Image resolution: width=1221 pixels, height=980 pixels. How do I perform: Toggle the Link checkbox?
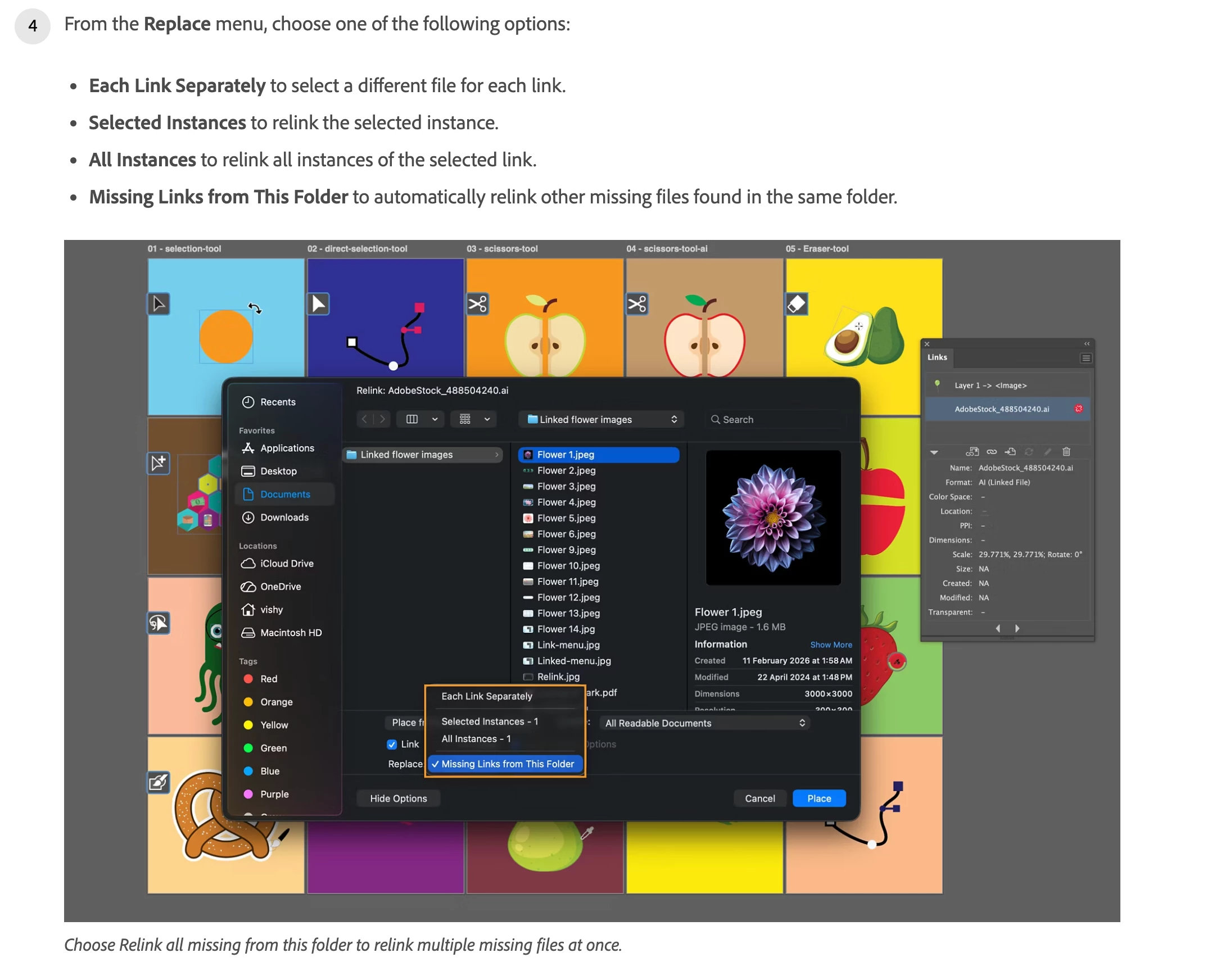(x=391, y=745)
